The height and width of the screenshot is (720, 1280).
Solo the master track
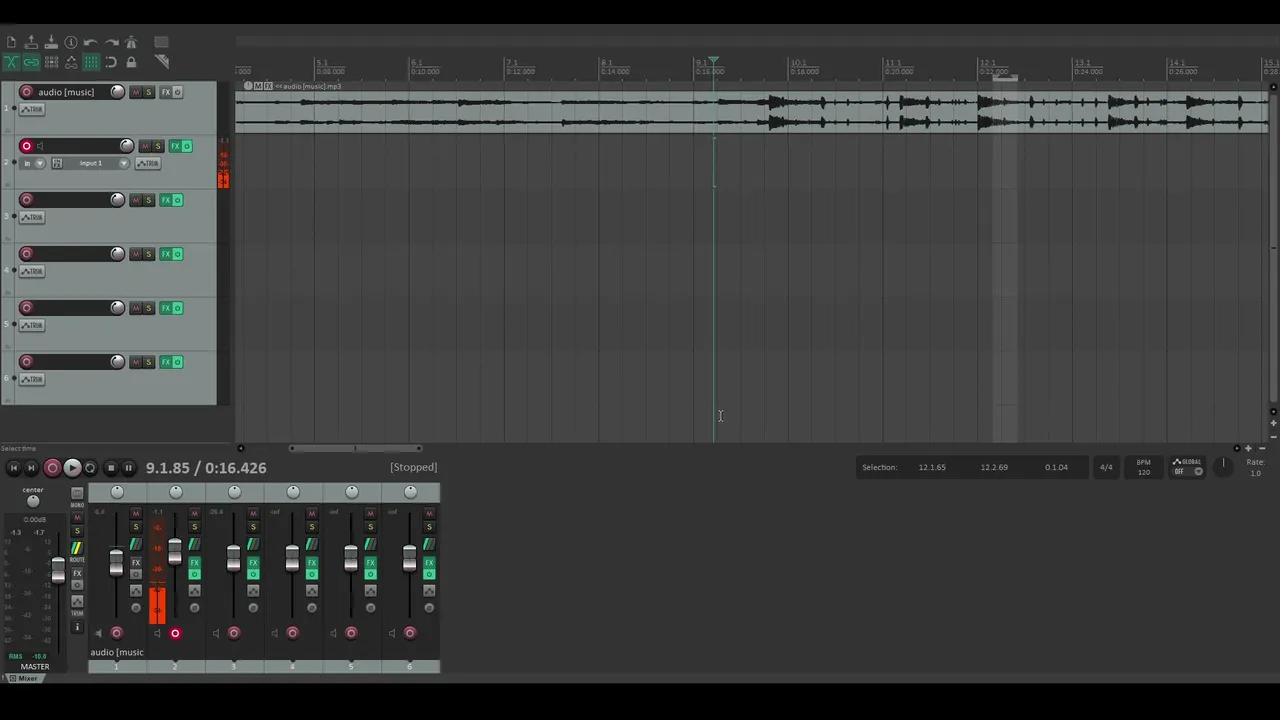coord(77,531)
